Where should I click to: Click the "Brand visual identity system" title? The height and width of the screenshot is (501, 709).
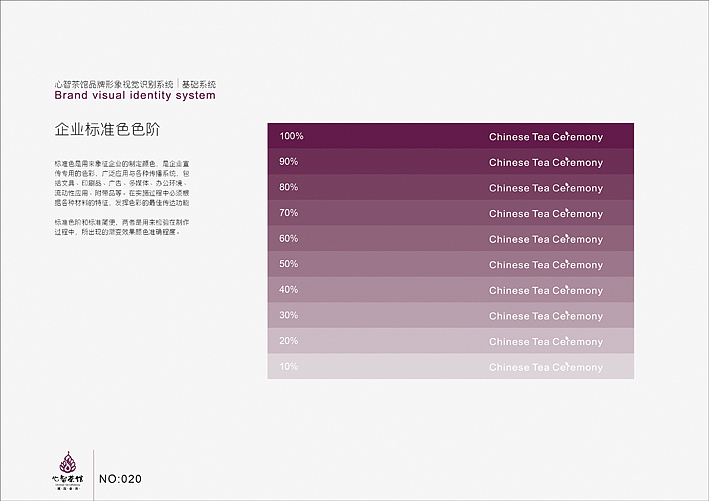[134, 96]
